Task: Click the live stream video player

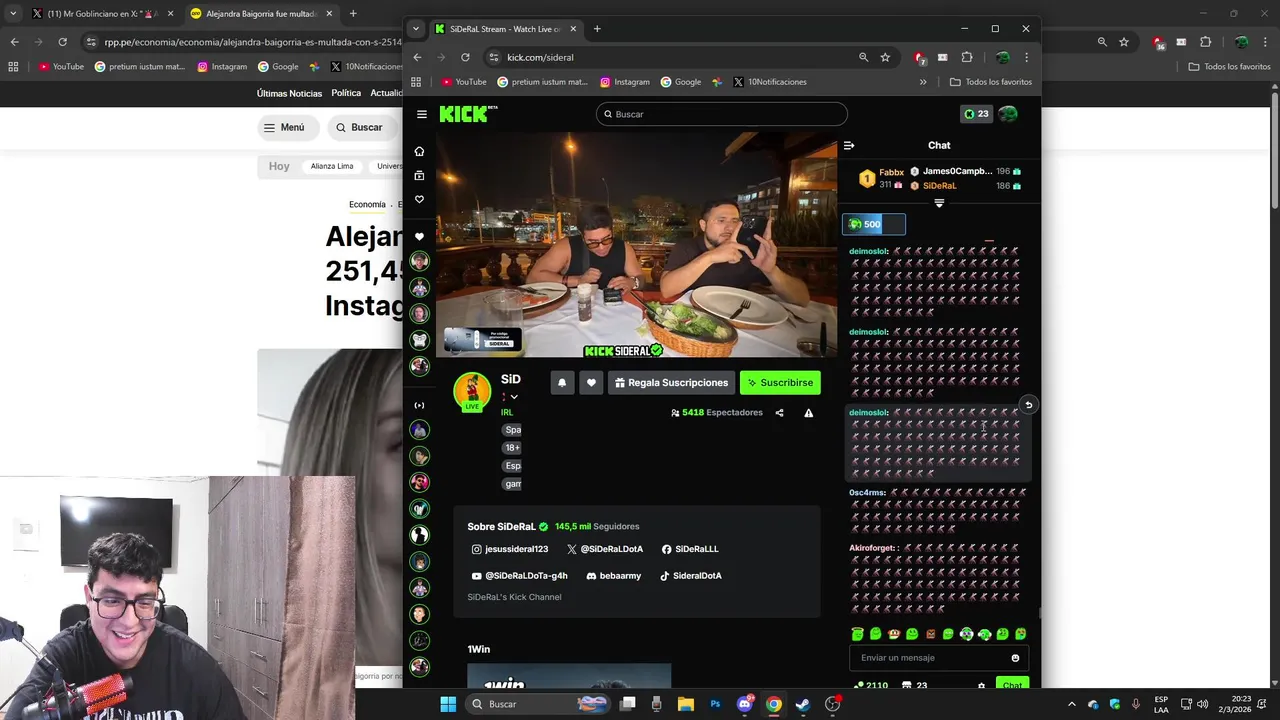Action: click(x=636, y=245)
